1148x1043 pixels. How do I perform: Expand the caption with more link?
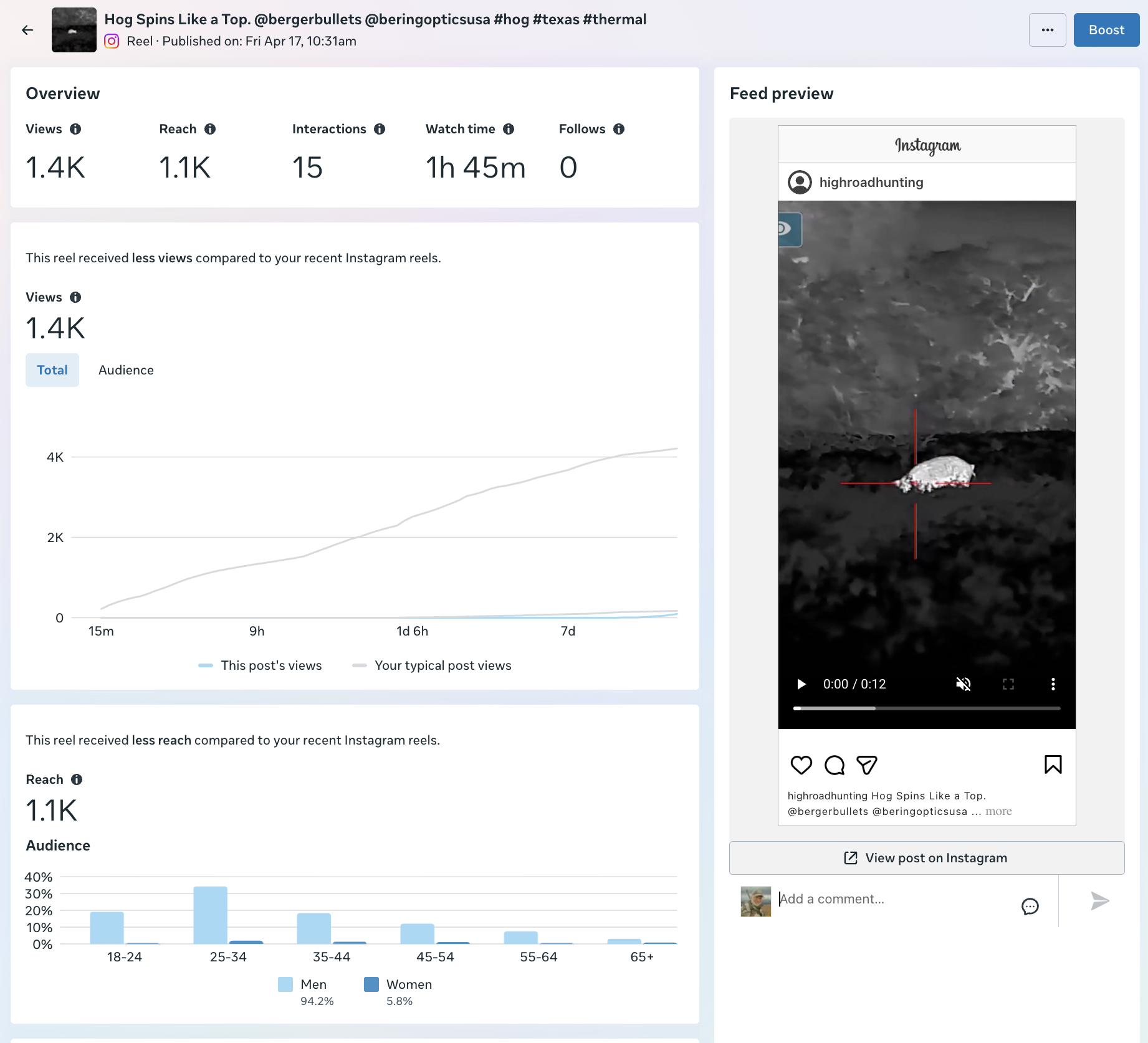tap(998, 811)
